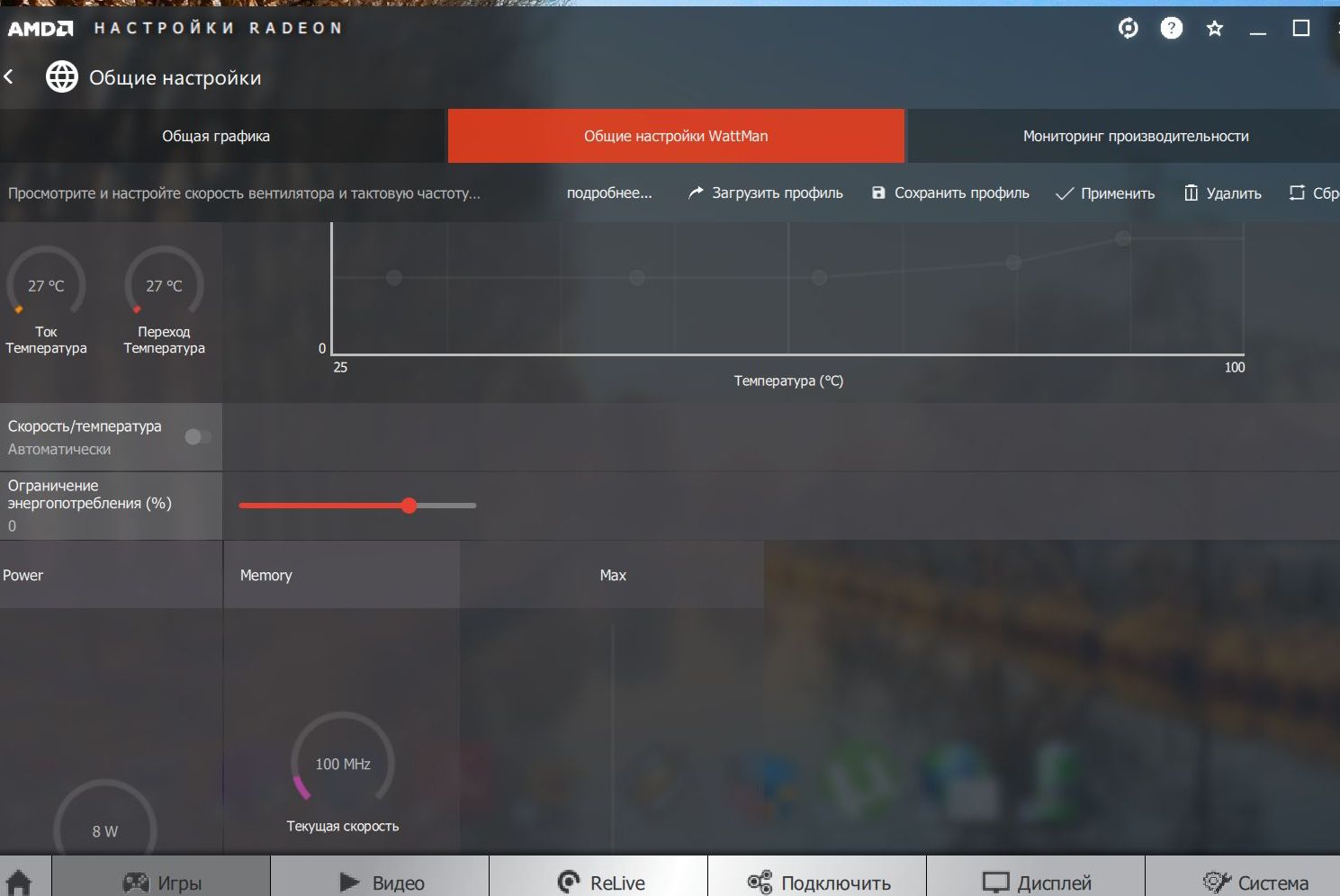The image size is (1340, 896).
Task: Select the third fan curve point from left
Action: coord(819,278)
